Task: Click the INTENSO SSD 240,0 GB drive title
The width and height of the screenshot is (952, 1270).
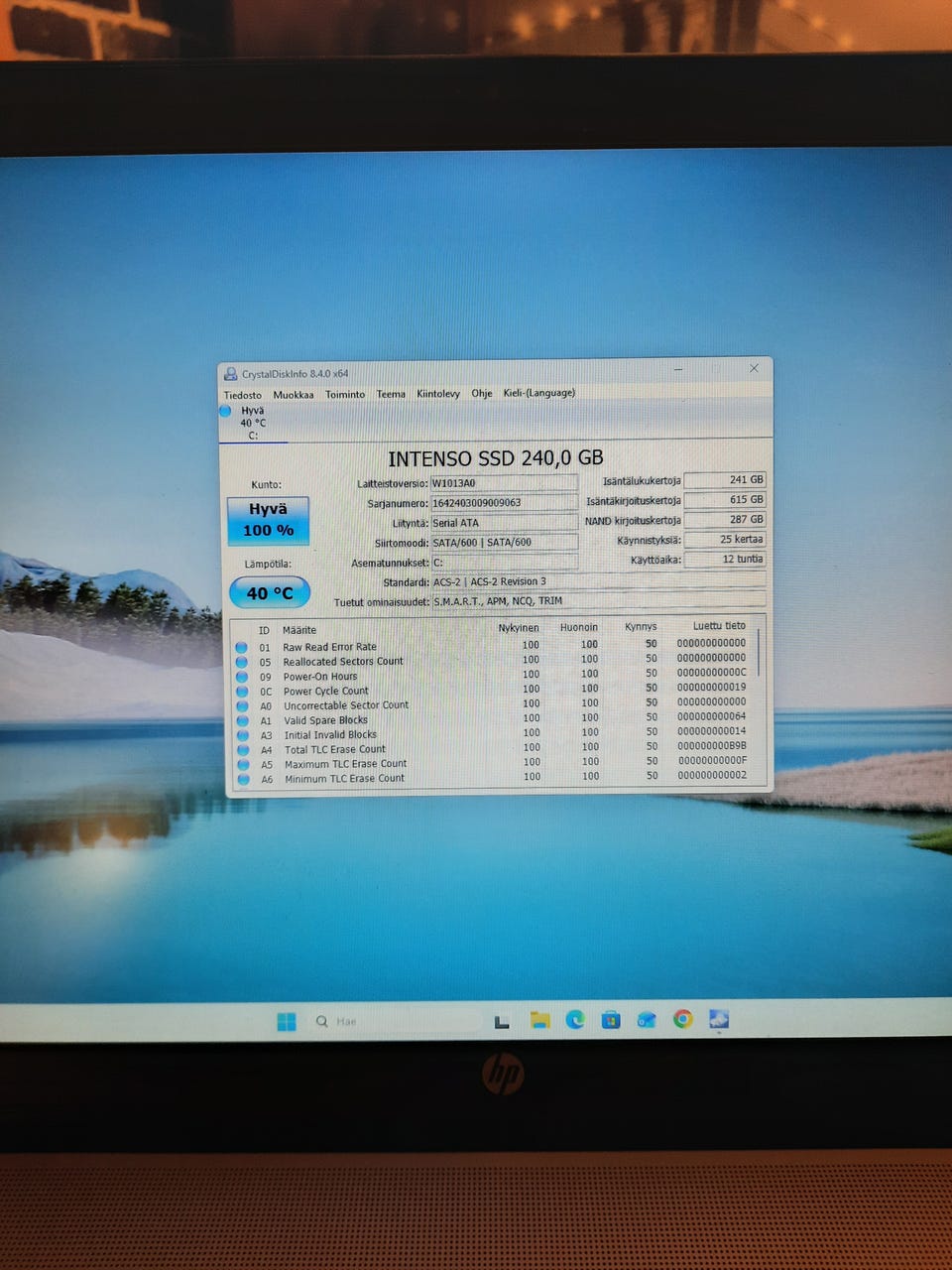Action: [x=496, y=458]
